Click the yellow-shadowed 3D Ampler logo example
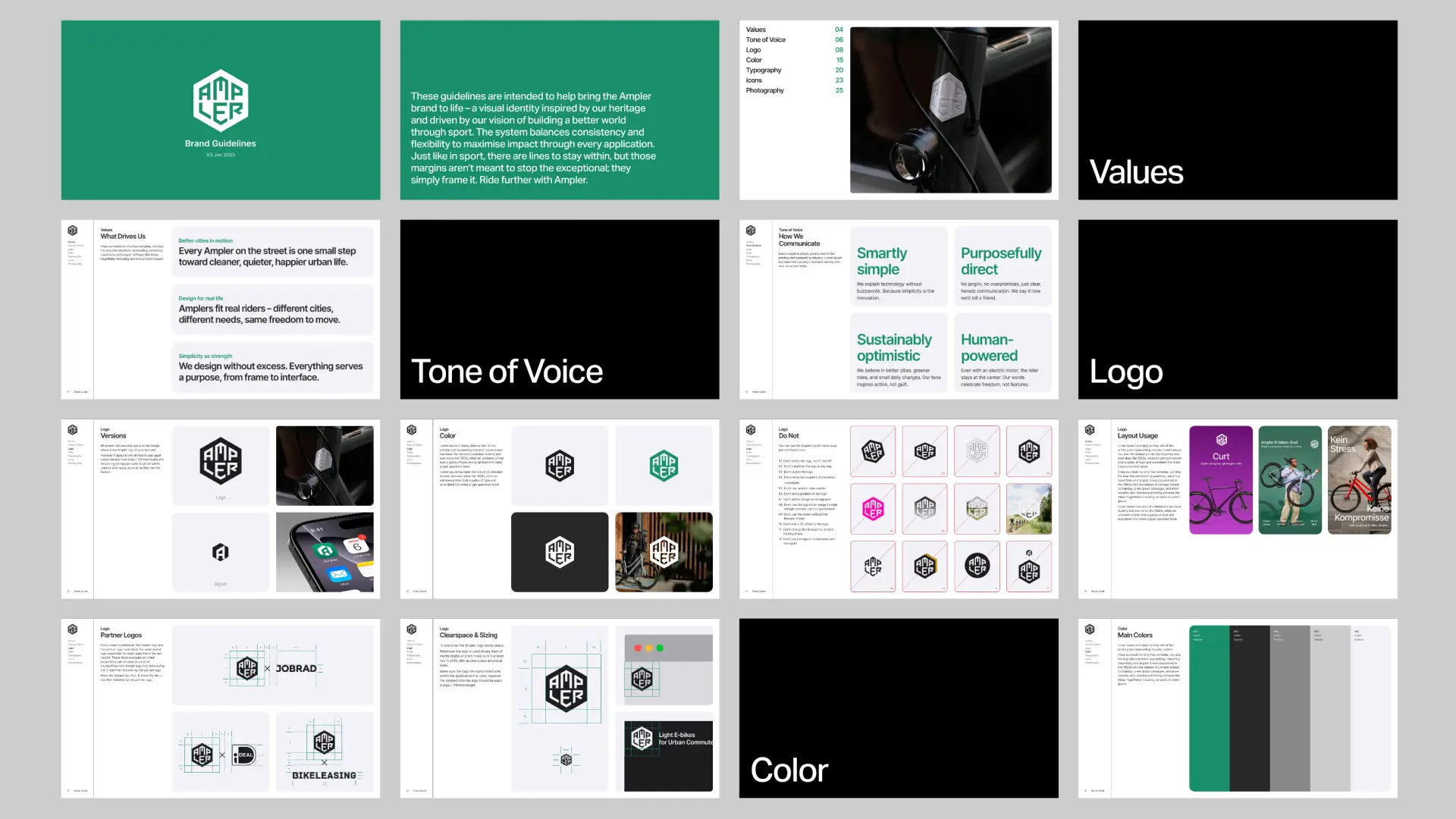This screenshot has width=1456, height=819. coord(926,566)
